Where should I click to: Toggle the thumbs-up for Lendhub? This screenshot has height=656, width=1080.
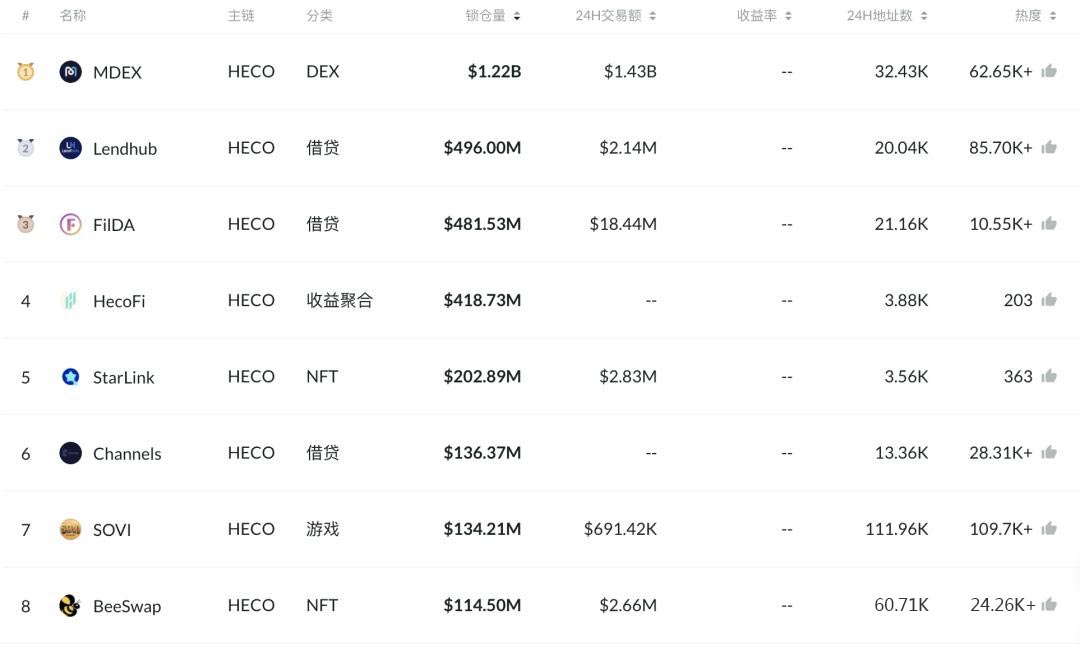tap(1049, 147)
